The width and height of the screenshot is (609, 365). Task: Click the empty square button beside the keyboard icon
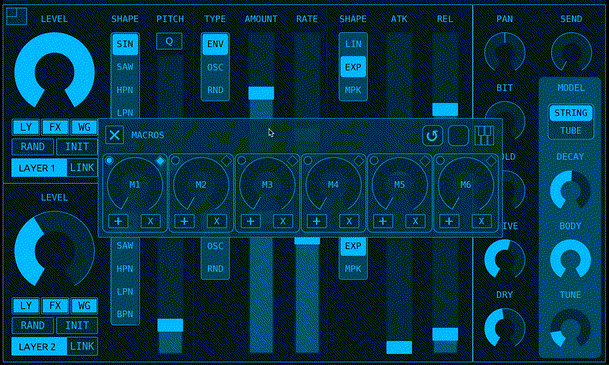[x=458, y=136]
